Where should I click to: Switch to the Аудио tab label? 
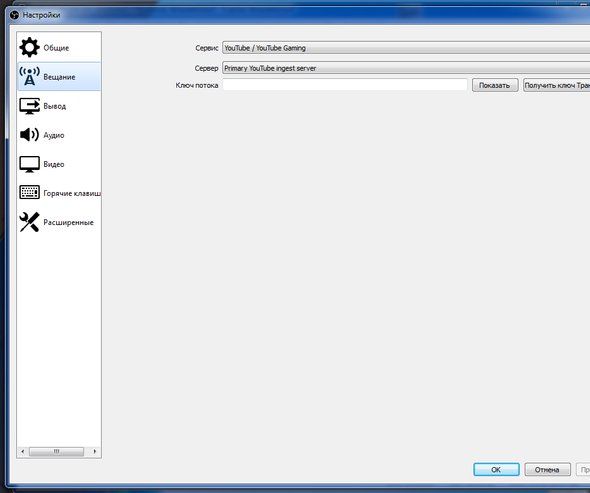[54, 135]
